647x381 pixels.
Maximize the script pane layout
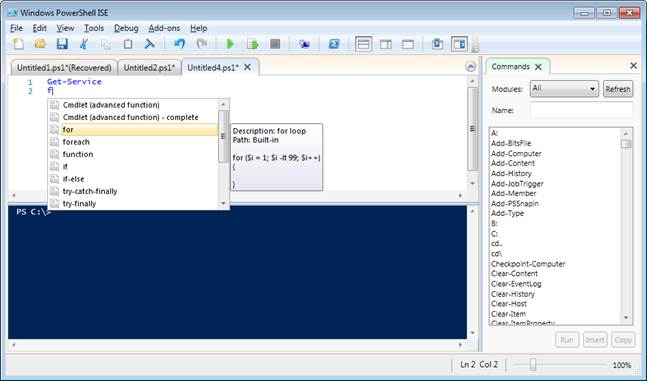[408, 44]
